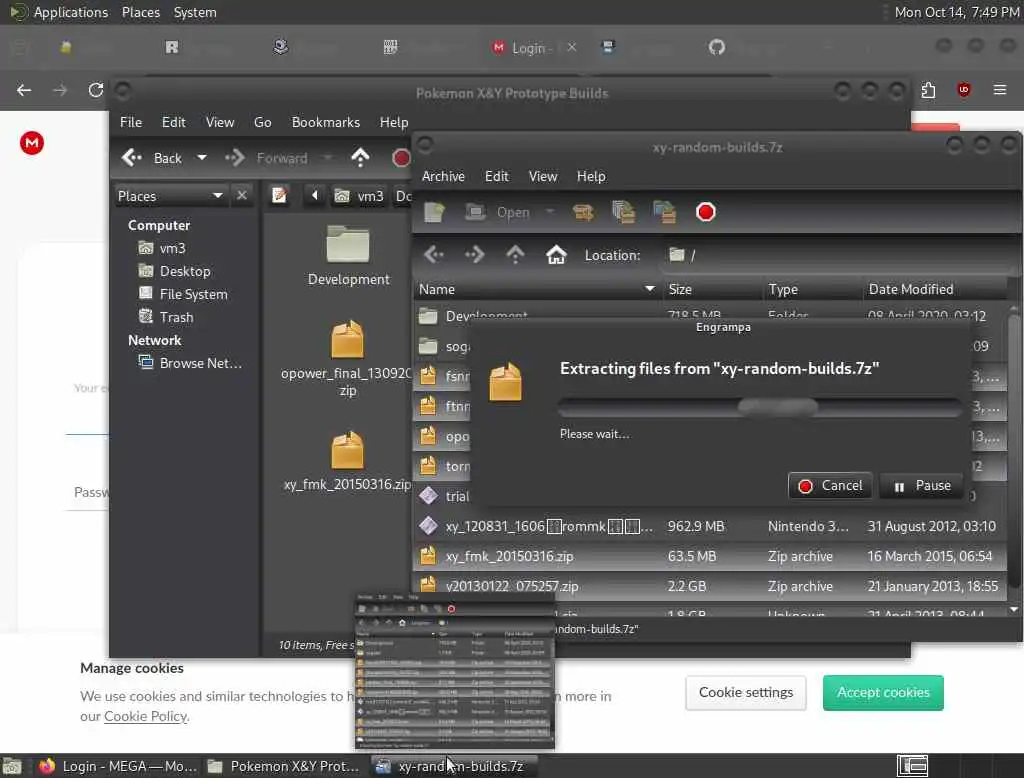
Task: Open the Cookie Policy link
Action: coord(146,717)
